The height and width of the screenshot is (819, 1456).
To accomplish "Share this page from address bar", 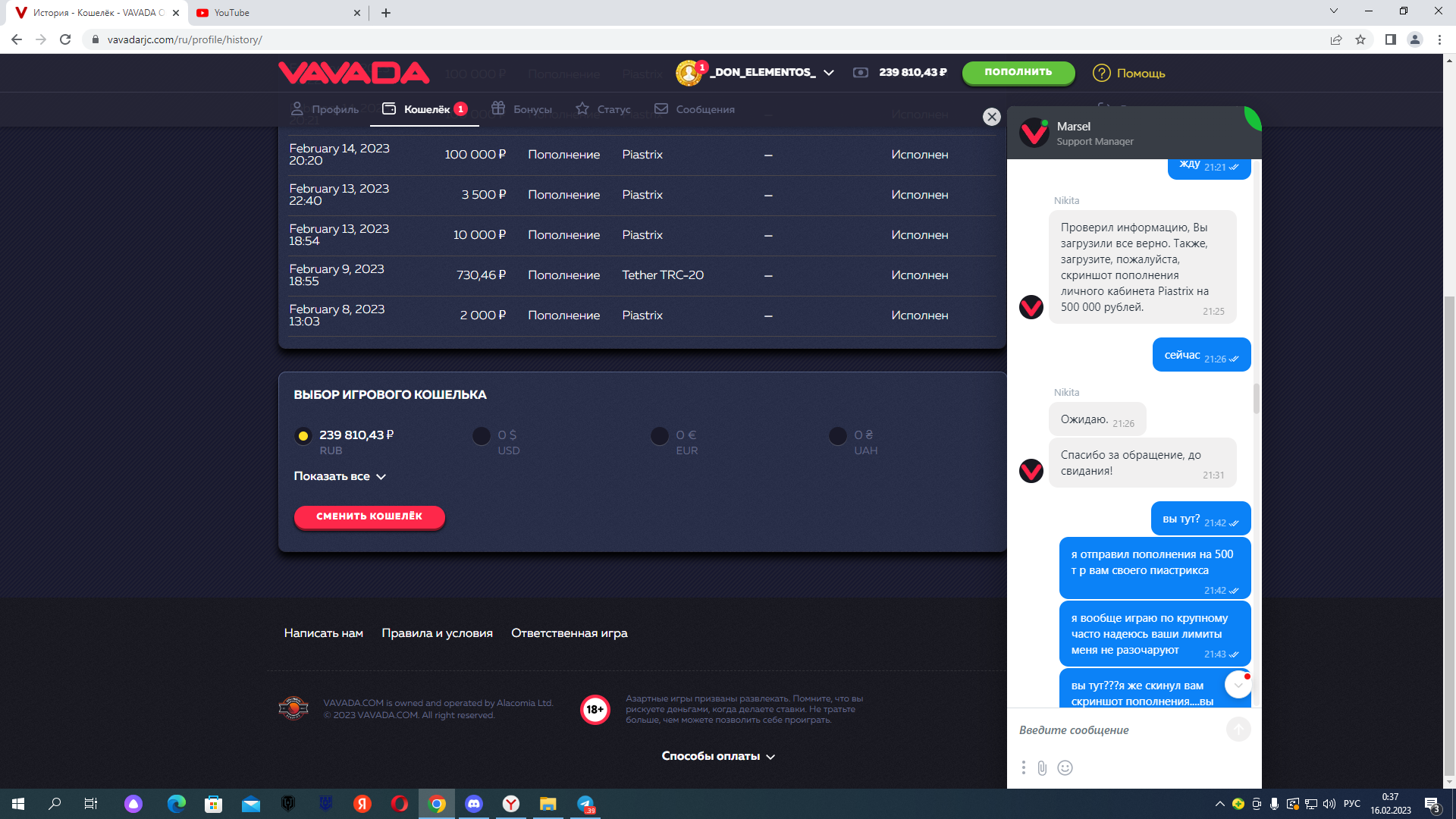I will pos(1336,39).
